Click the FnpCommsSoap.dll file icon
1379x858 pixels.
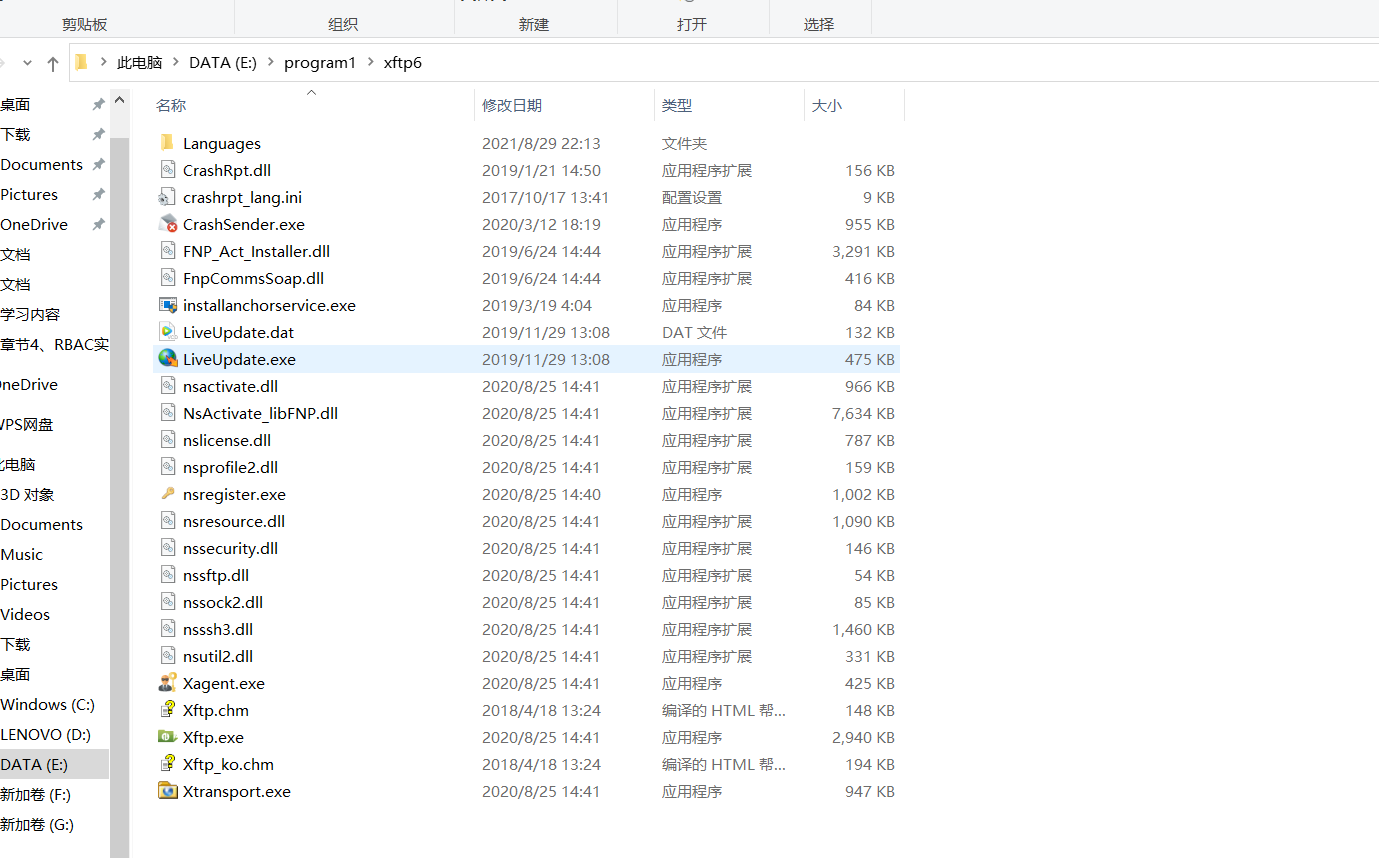click(167, 278)
